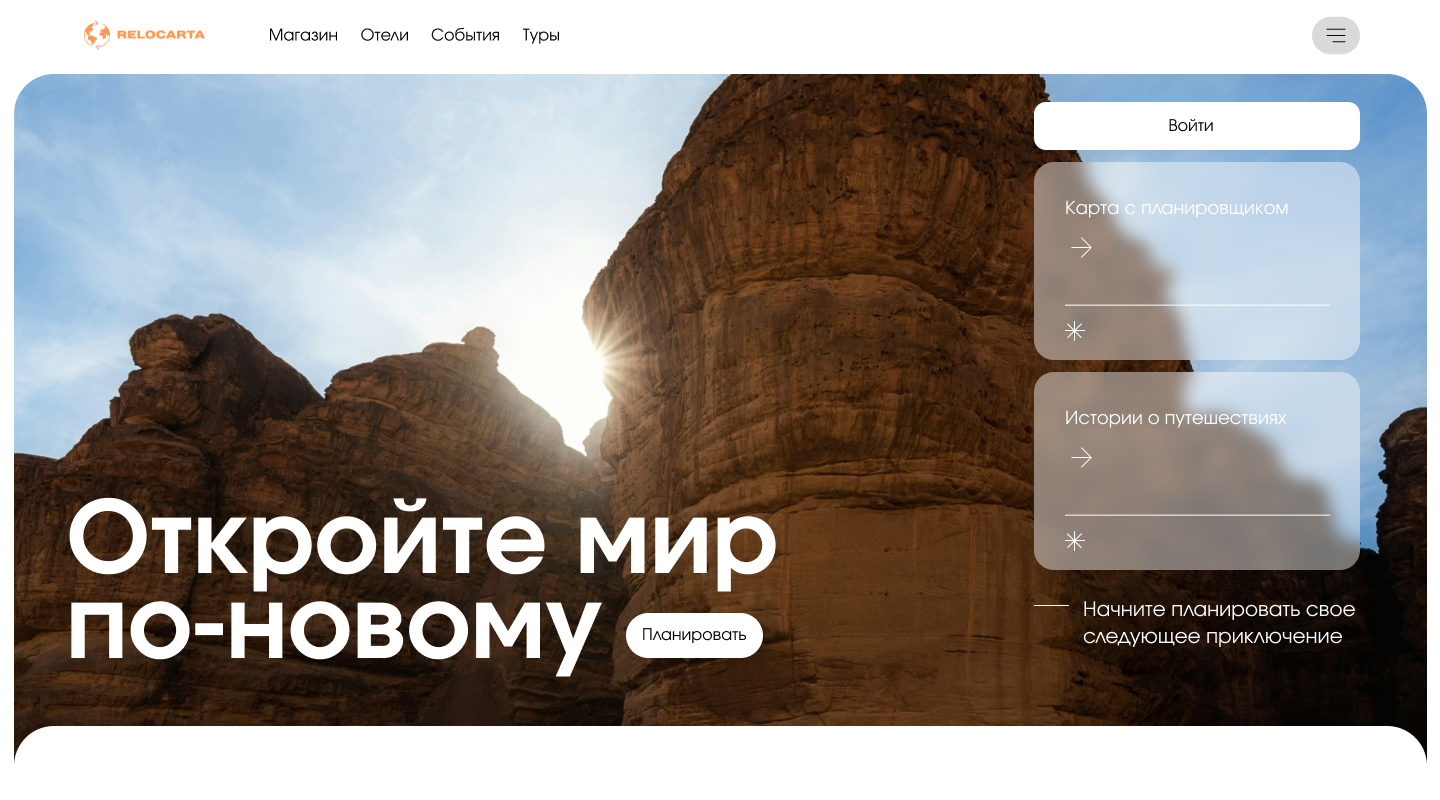Click the Relocarta globe logo icon
This screenshot has width=1440, height=800.
pos(97,35)
